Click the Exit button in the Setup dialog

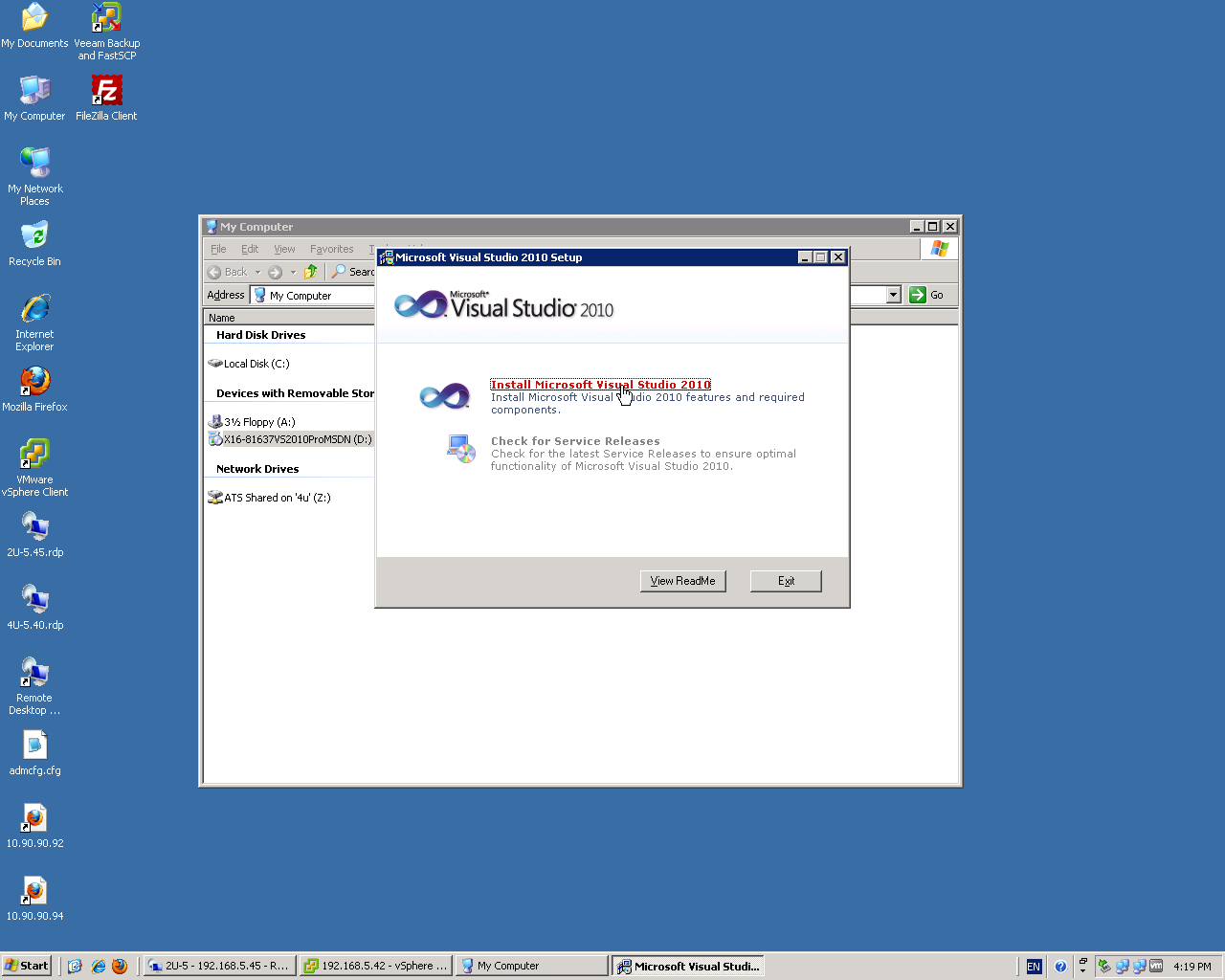tap(786, 581)
